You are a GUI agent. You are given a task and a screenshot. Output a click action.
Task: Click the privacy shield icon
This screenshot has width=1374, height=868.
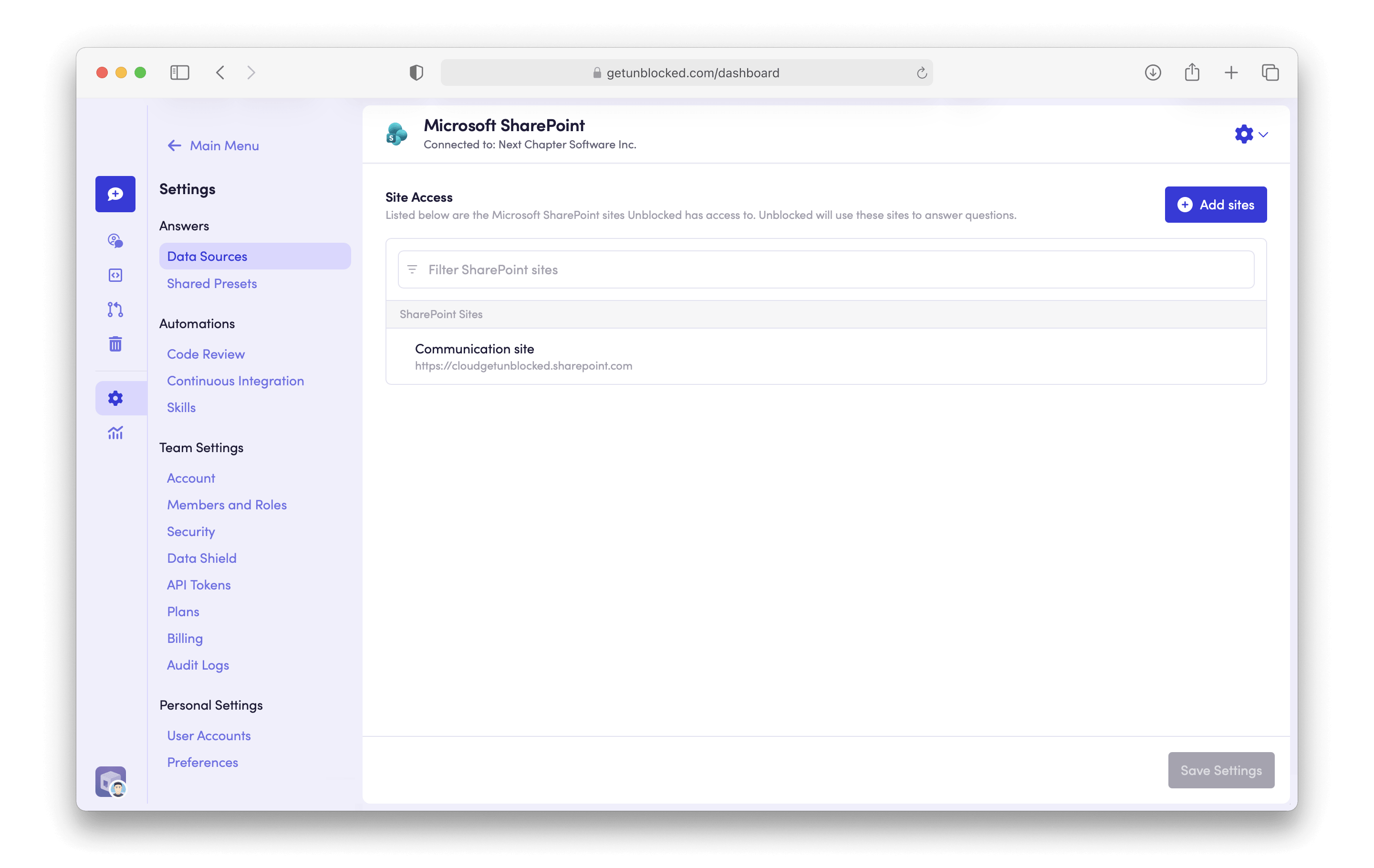click(416, 72)
